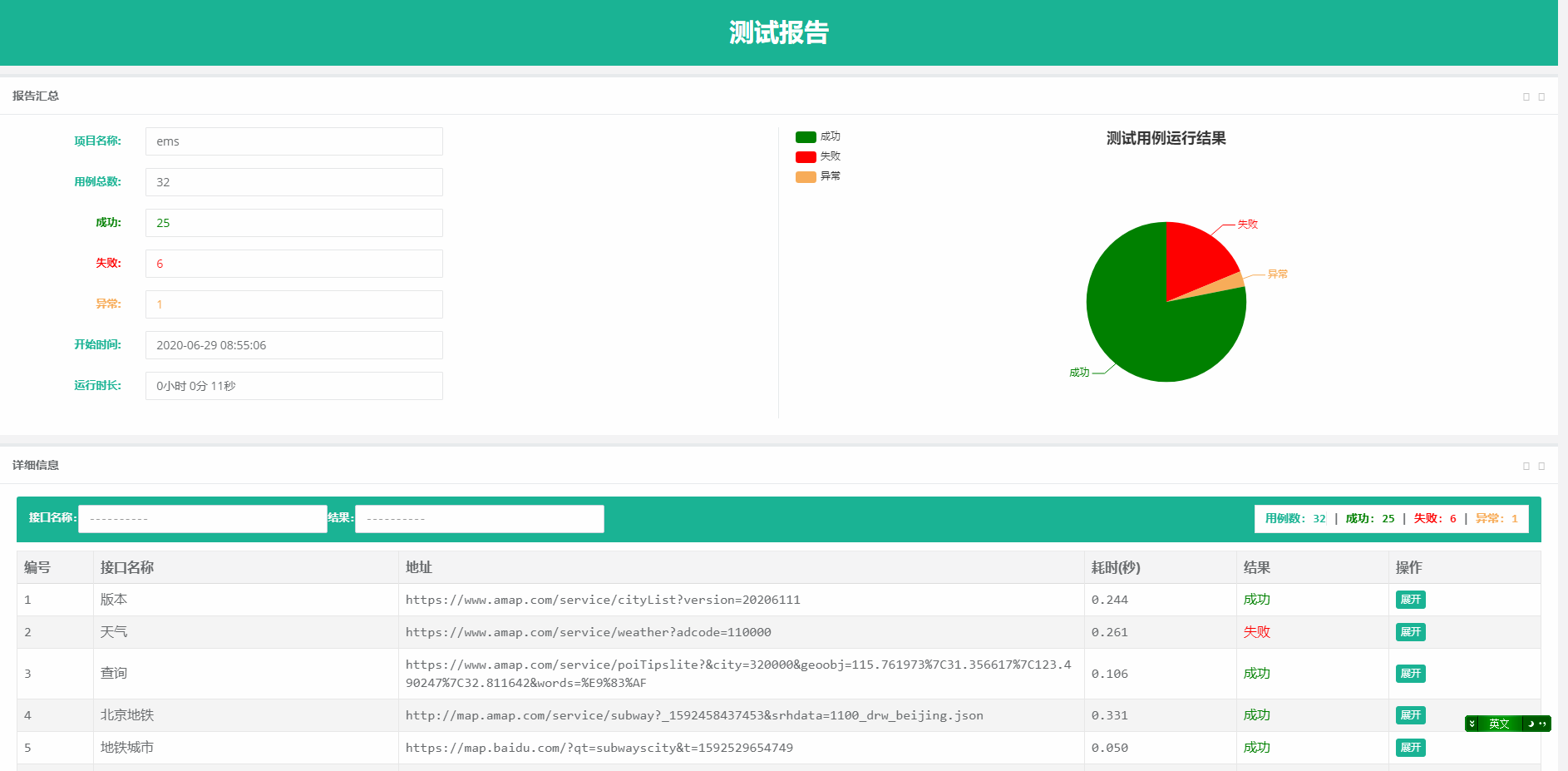1568x771 pixels.
Task: Click the 测试报告 page title
Action: point(779,32)
